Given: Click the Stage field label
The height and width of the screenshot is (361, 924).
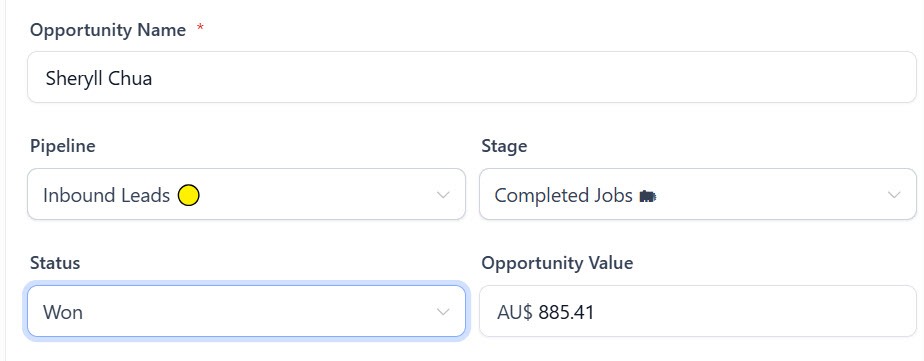Looking at the screenshot, I should (504, 146).
